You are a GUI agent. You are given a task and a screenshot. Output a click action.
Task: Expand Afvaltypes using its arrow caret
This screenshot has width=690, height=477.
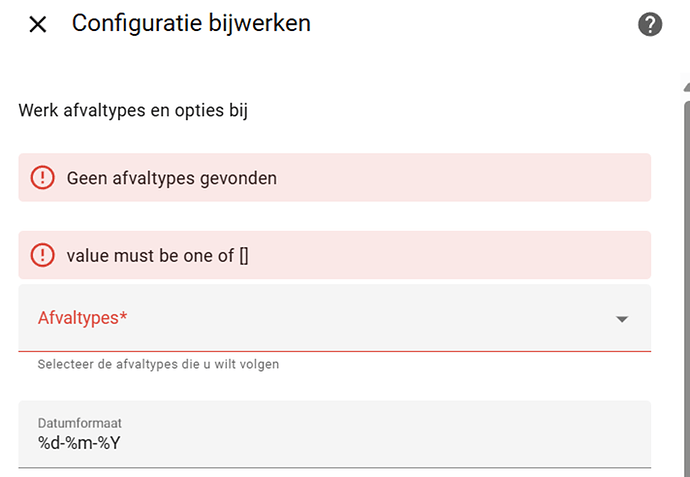click(x=622, y=319)
